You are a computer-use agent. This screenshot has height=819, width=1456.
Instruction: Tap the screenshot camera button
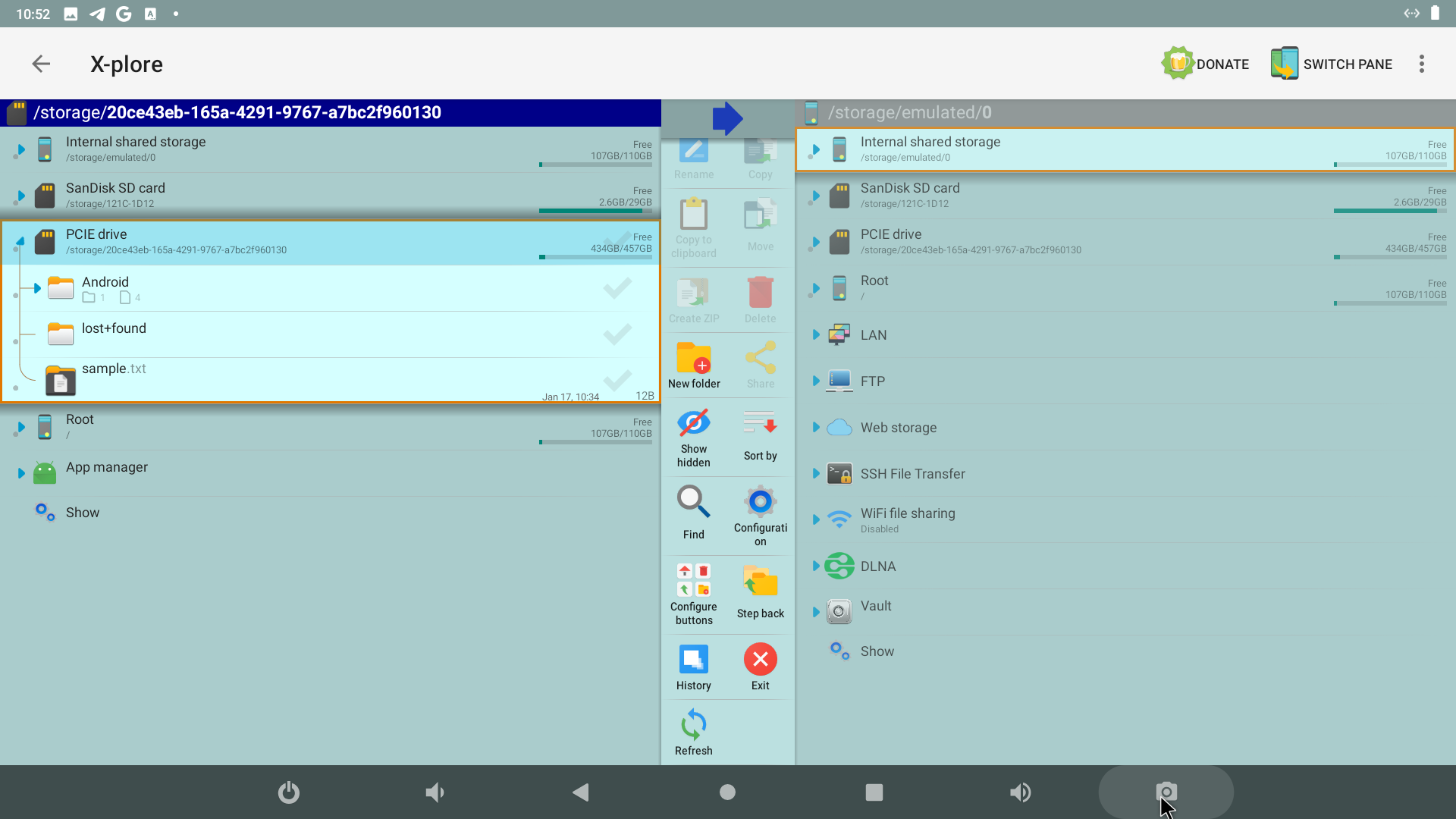click(x=1166, y=792)
